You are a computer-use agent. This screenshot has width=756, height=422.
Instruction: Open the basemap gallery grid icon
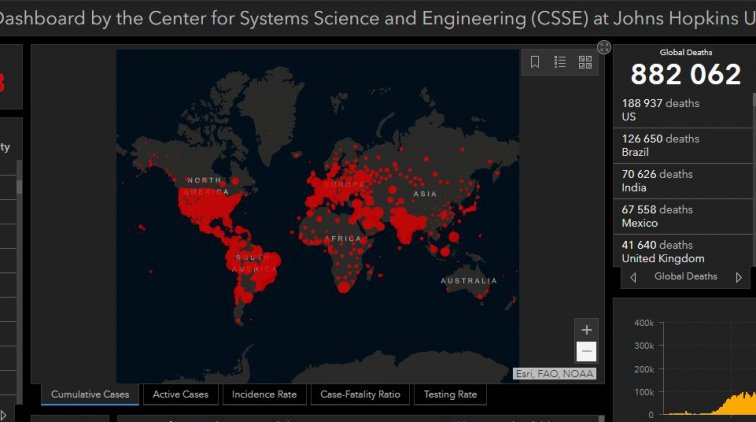click(585, 62)
